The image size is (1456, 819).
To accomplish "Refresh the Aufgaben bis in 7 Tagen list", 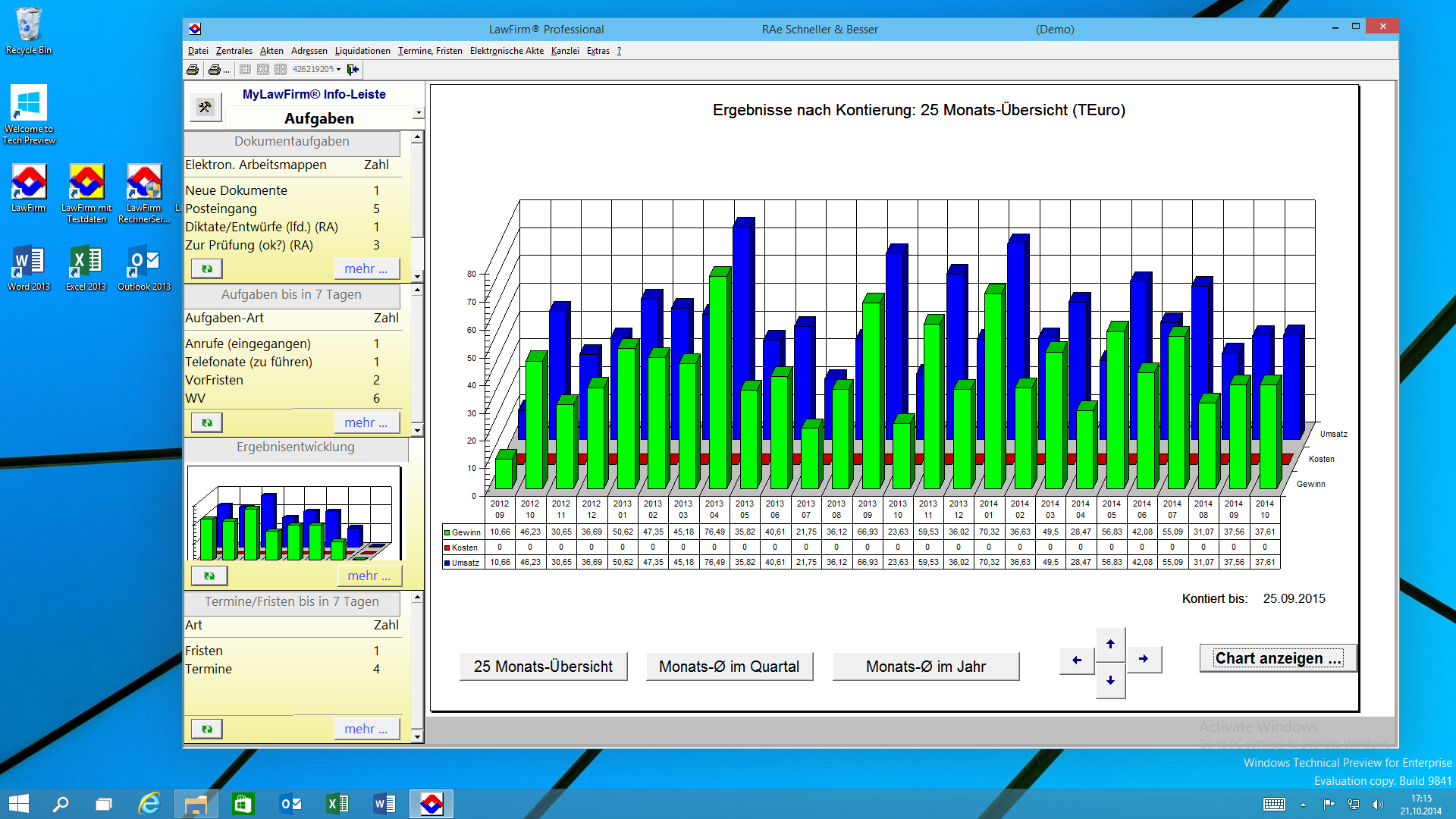I will point(206,422).
